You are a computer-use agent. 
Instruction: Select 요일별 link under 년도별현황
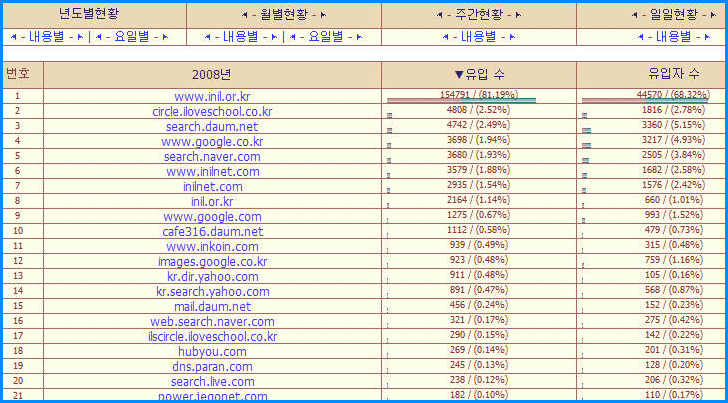click(132, 37)
